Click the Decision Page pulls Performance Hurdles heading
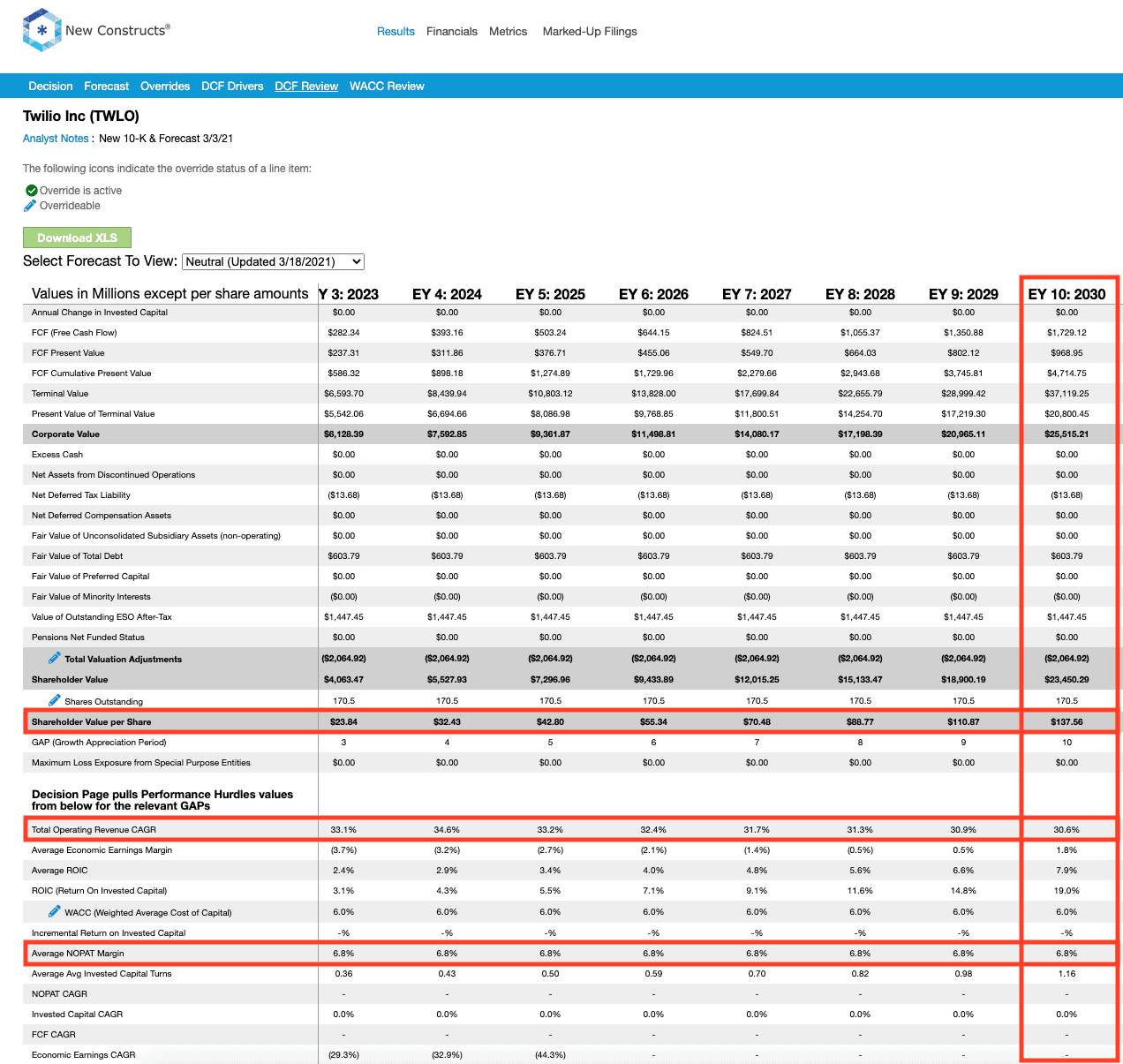 click(162, 800)
